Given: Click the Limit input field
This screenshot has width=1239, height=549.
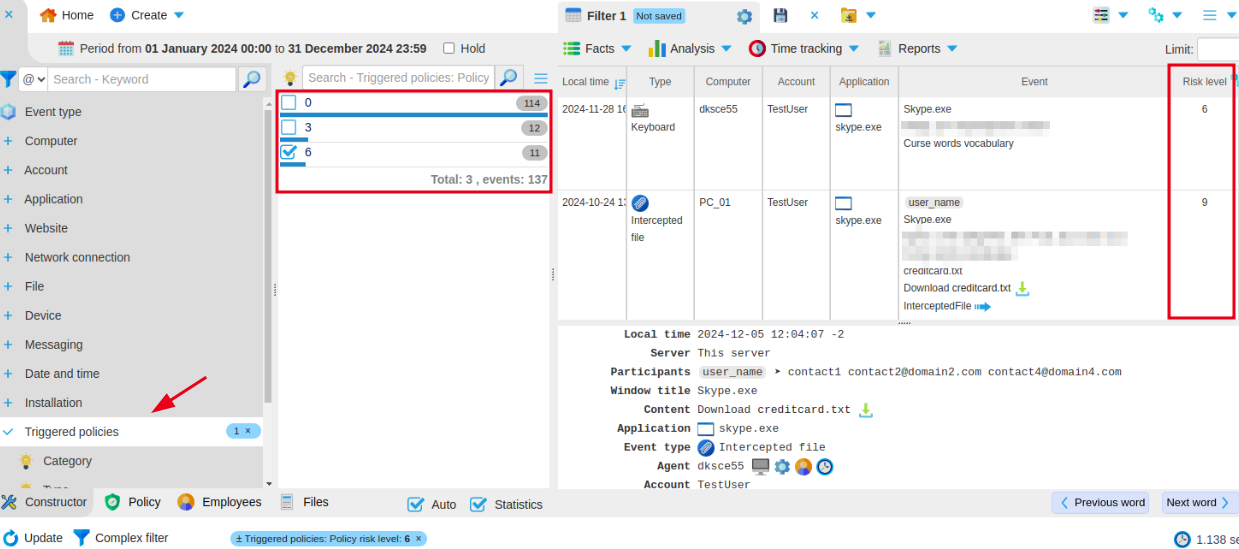Looking at the screenshot, I should coord(1217,49).
